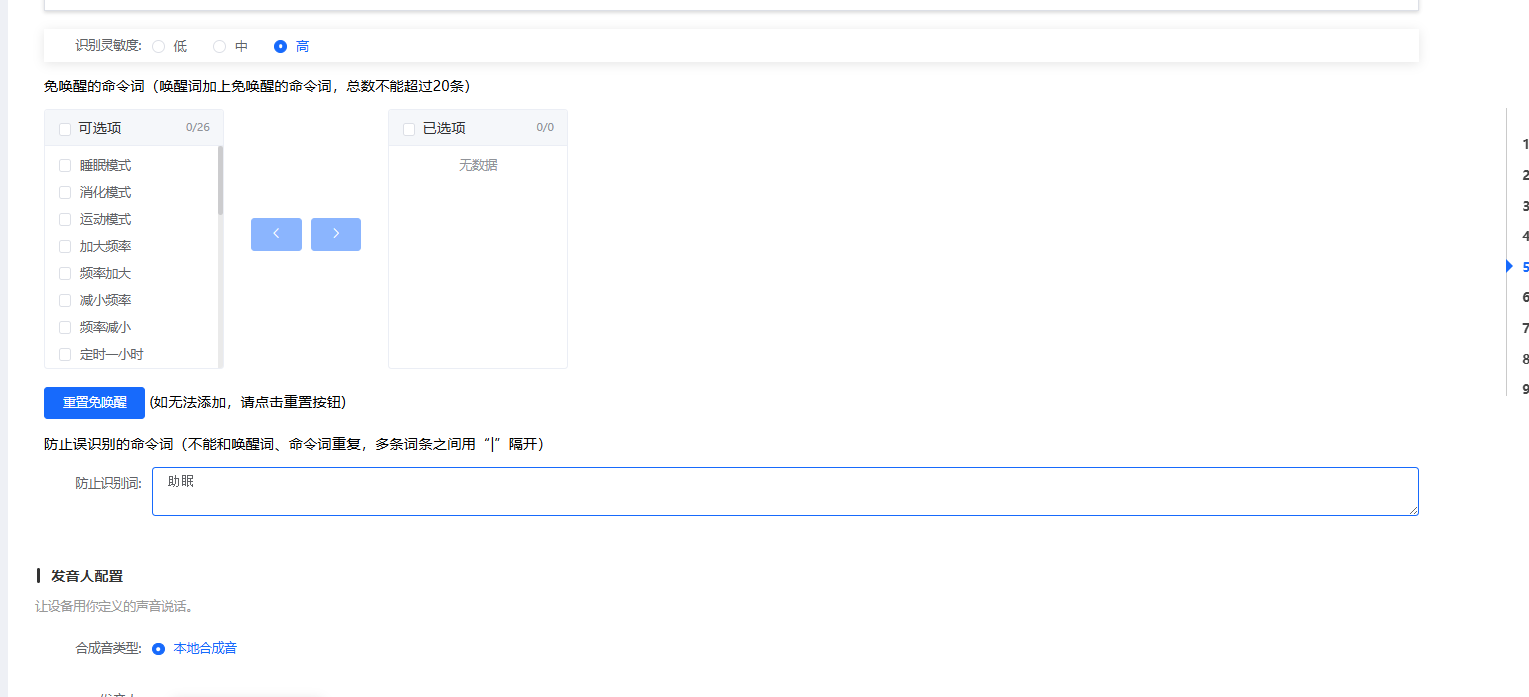Toggle select-all checkbox in 已选项 panel
1529x697 pixels.
409,129
